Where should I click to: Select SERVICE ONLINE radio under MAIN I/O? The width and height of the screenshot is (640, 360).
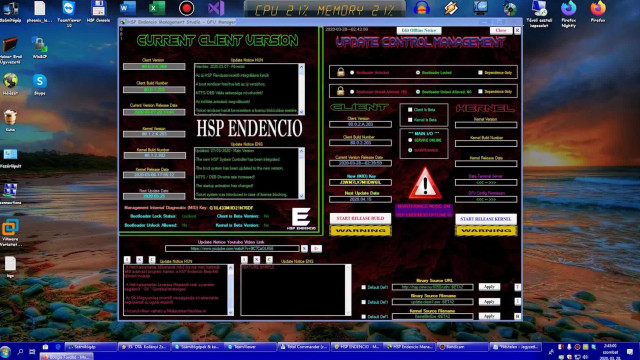410,140
